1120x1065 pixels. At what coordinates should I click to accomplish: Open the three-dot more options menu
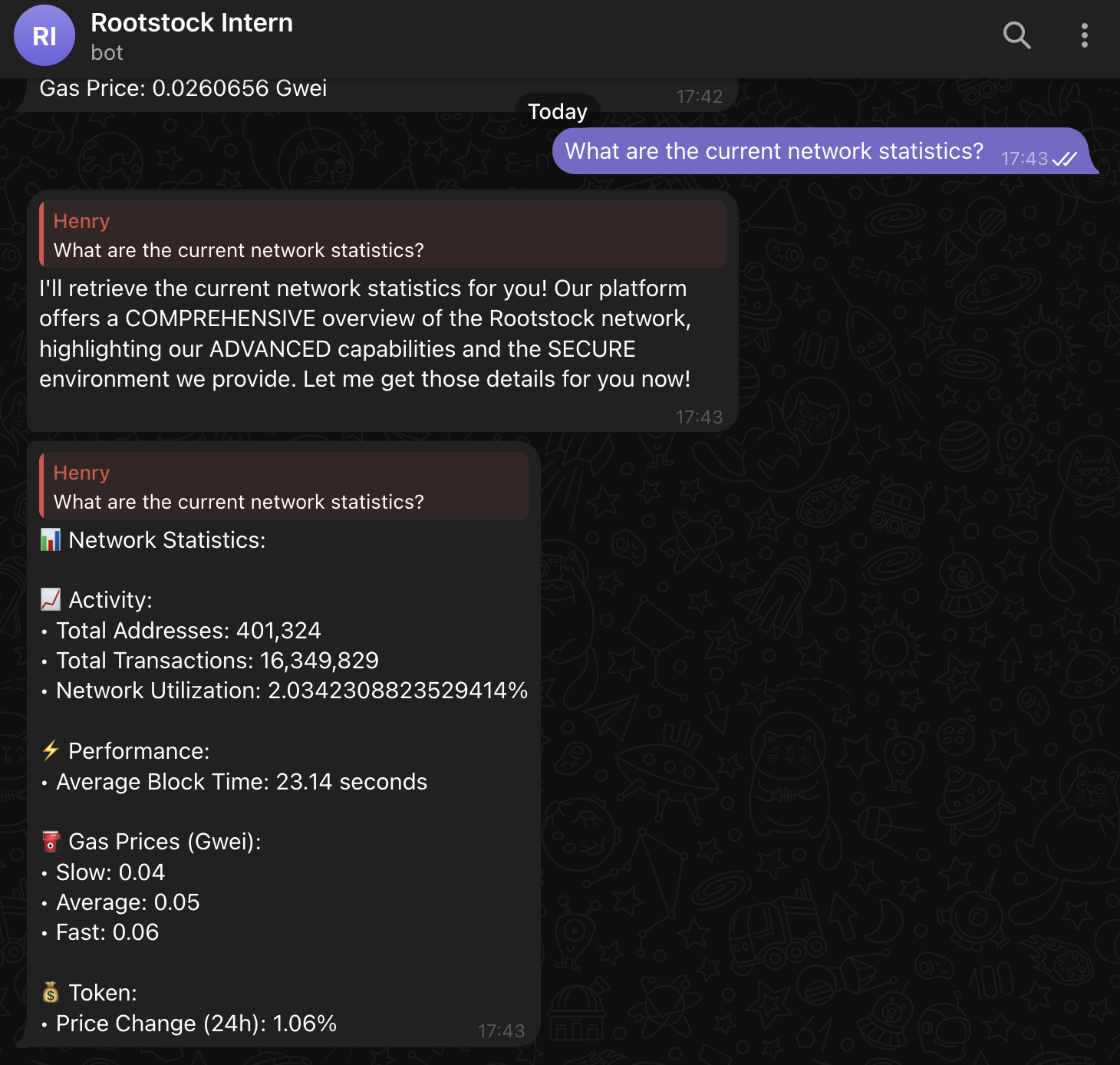pos(1084,35)
